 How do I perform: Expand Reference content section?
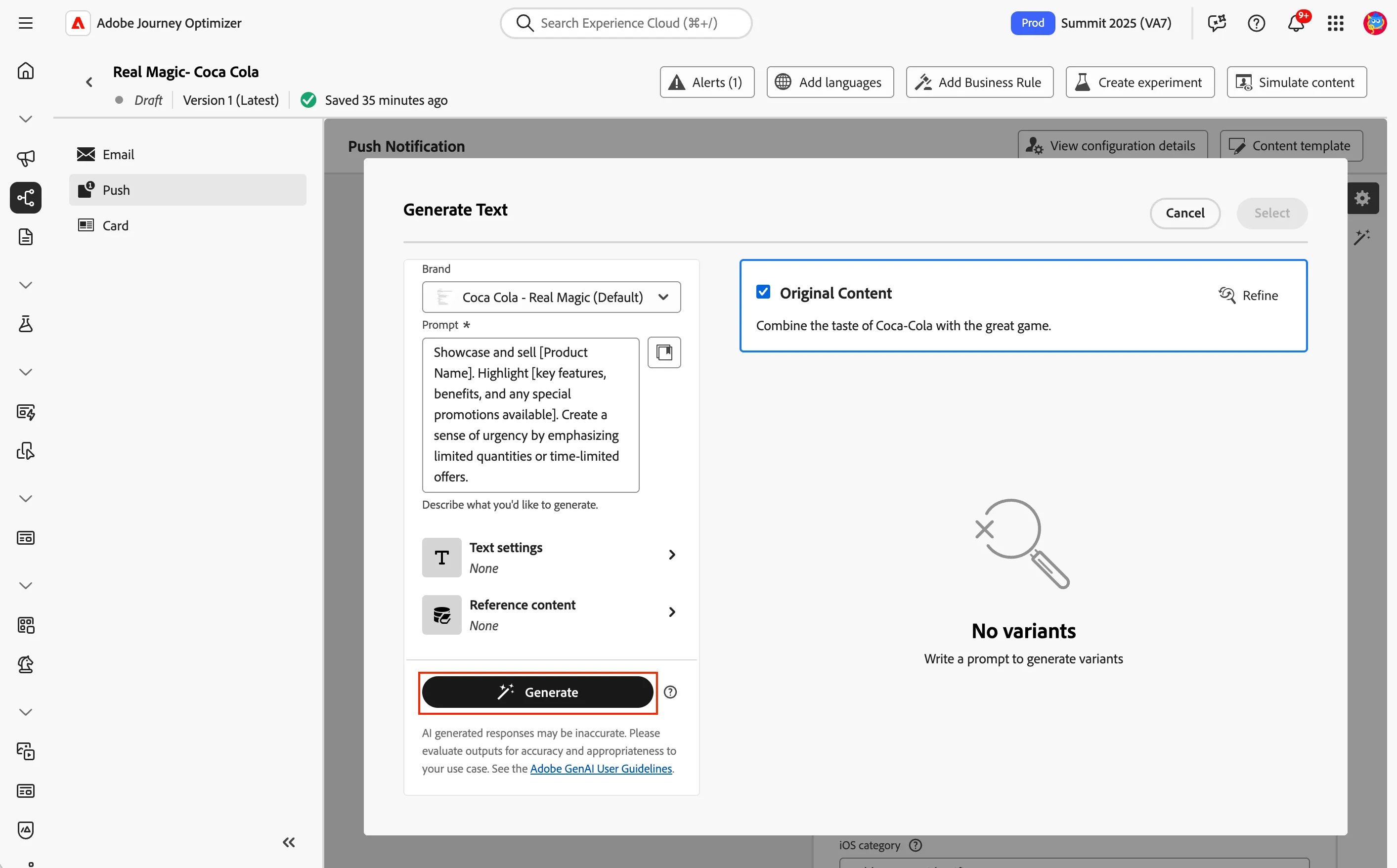(551, 615)
